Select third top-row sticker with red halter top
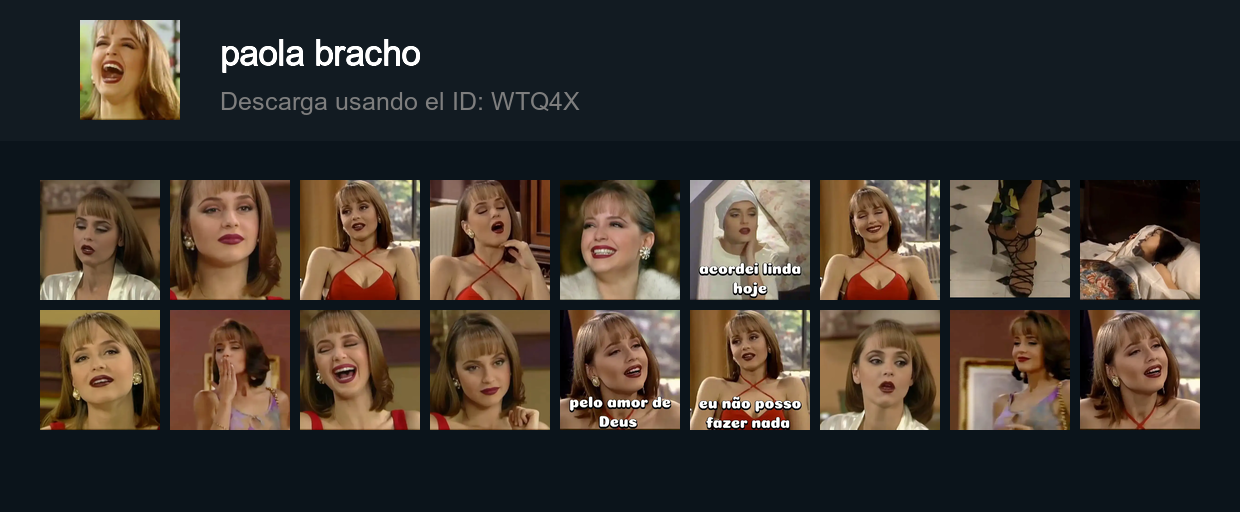This screenshot has width=1240, height=512. coord(360,240)
